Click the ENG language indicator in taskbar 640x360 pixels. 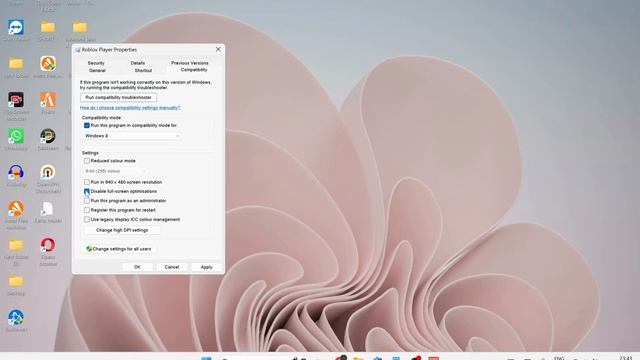click(559, 358)
